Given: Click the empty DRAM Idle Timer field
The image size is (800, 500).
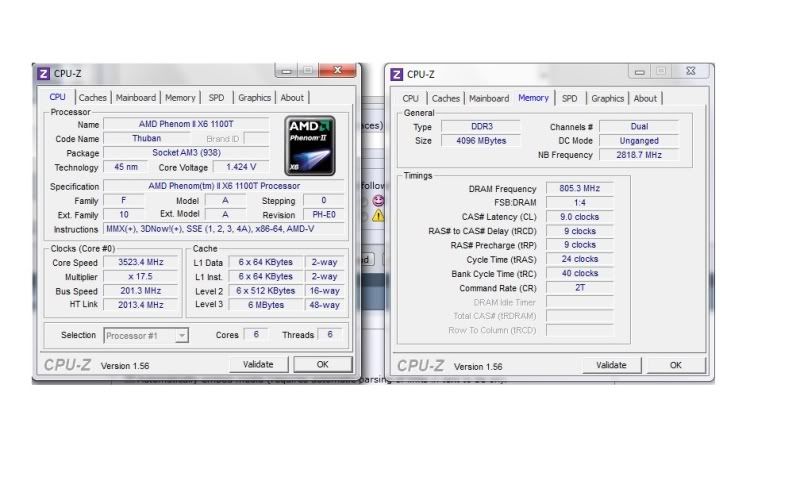Looking at the screenshot, I should point(580,302).
